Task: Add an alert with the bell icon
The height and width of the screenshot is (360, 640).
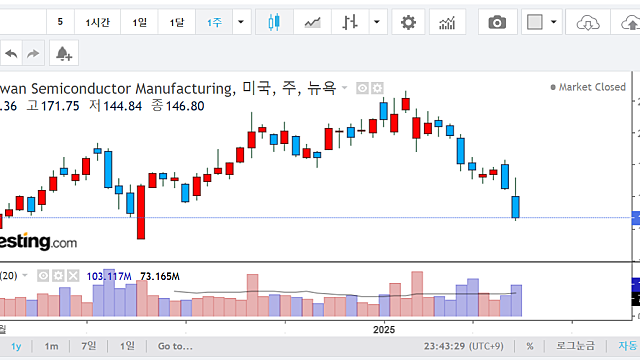Action: click(x=64, y=53)
